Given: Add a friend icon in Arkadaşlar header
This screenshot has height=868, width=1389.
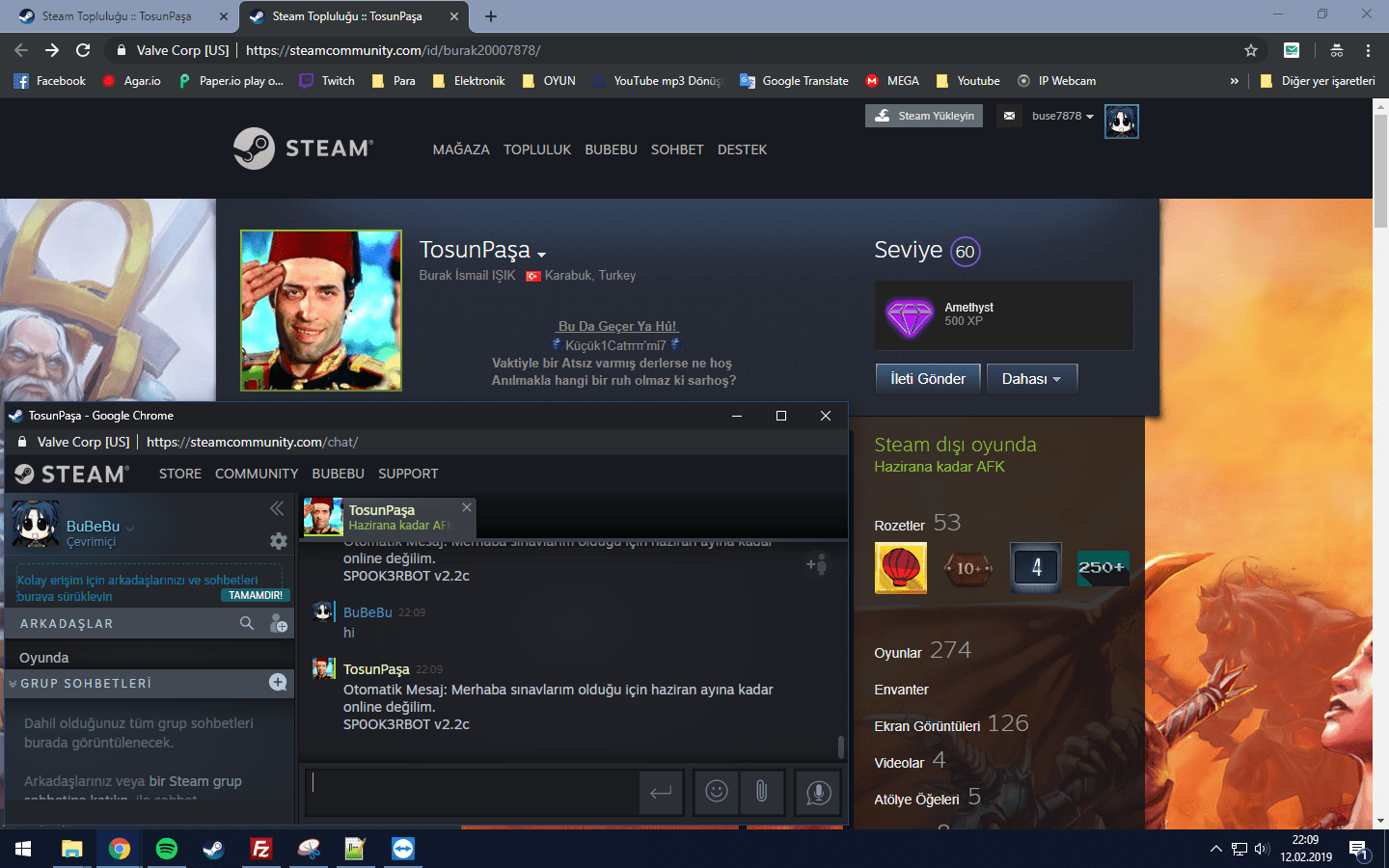Looking at the screenshot, I should 279,624.
